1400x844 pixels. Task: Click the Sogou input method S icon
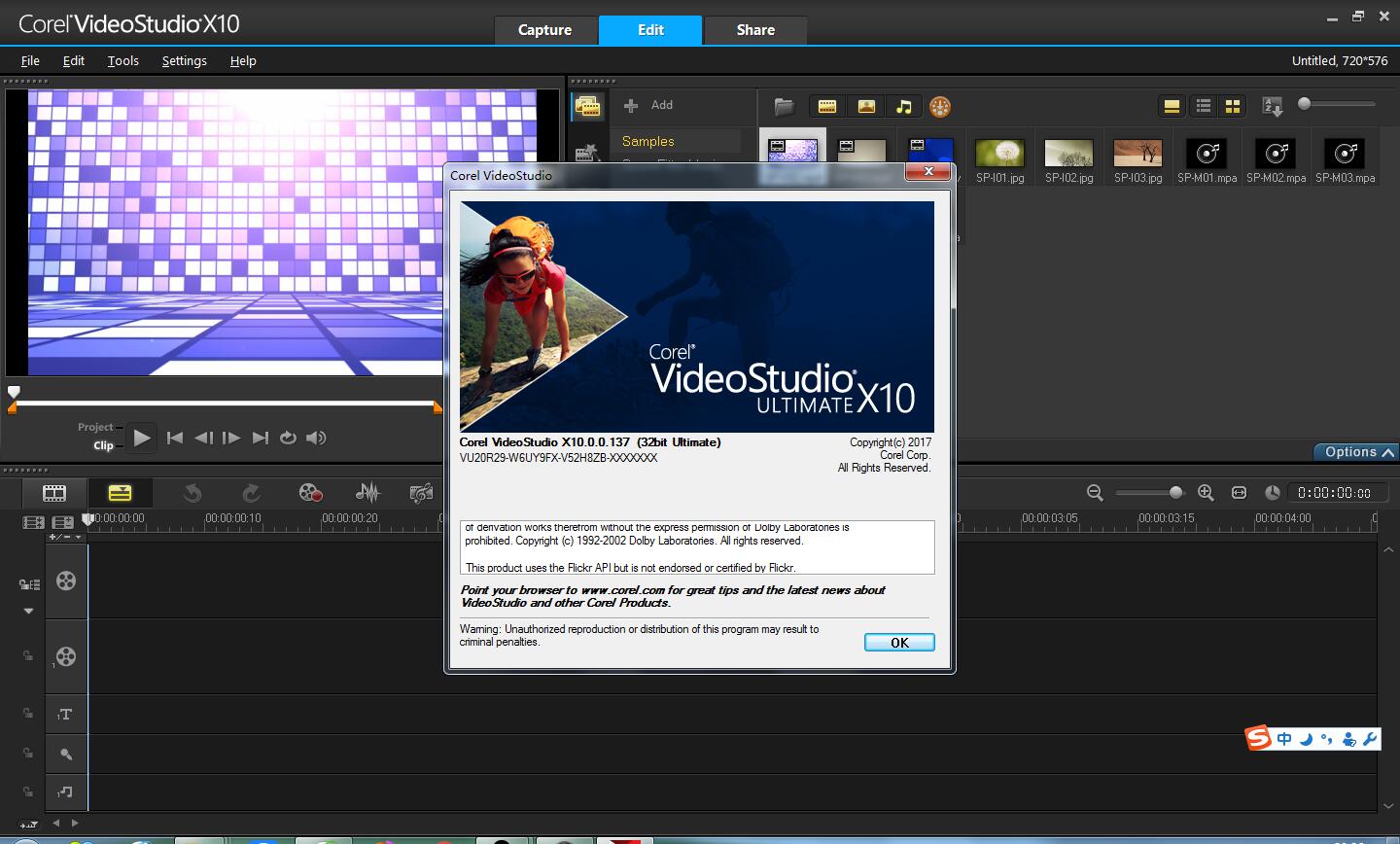tap(1259, 738)
